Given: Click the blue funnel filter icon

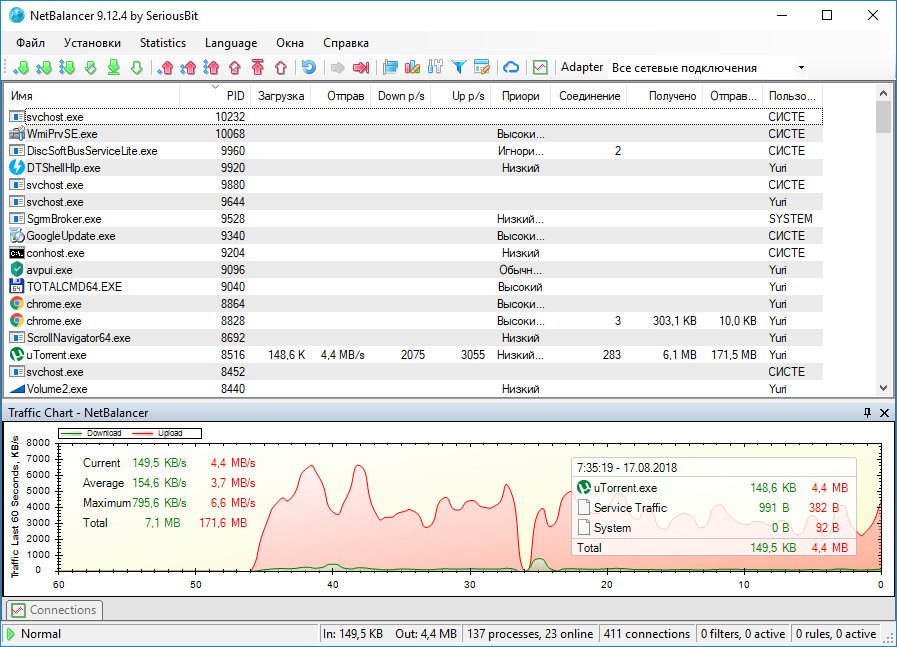Looking at the screenshot, I should [459, 68].
